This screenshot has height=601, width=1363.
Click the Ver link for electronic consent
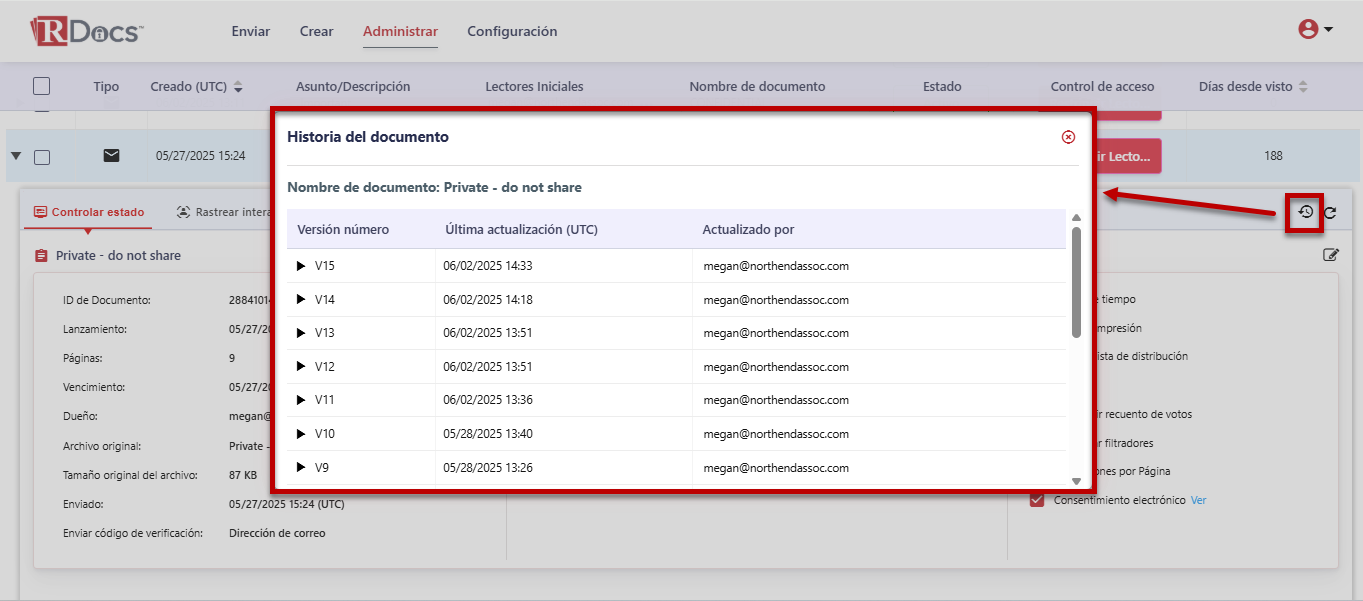[1198, 500]
